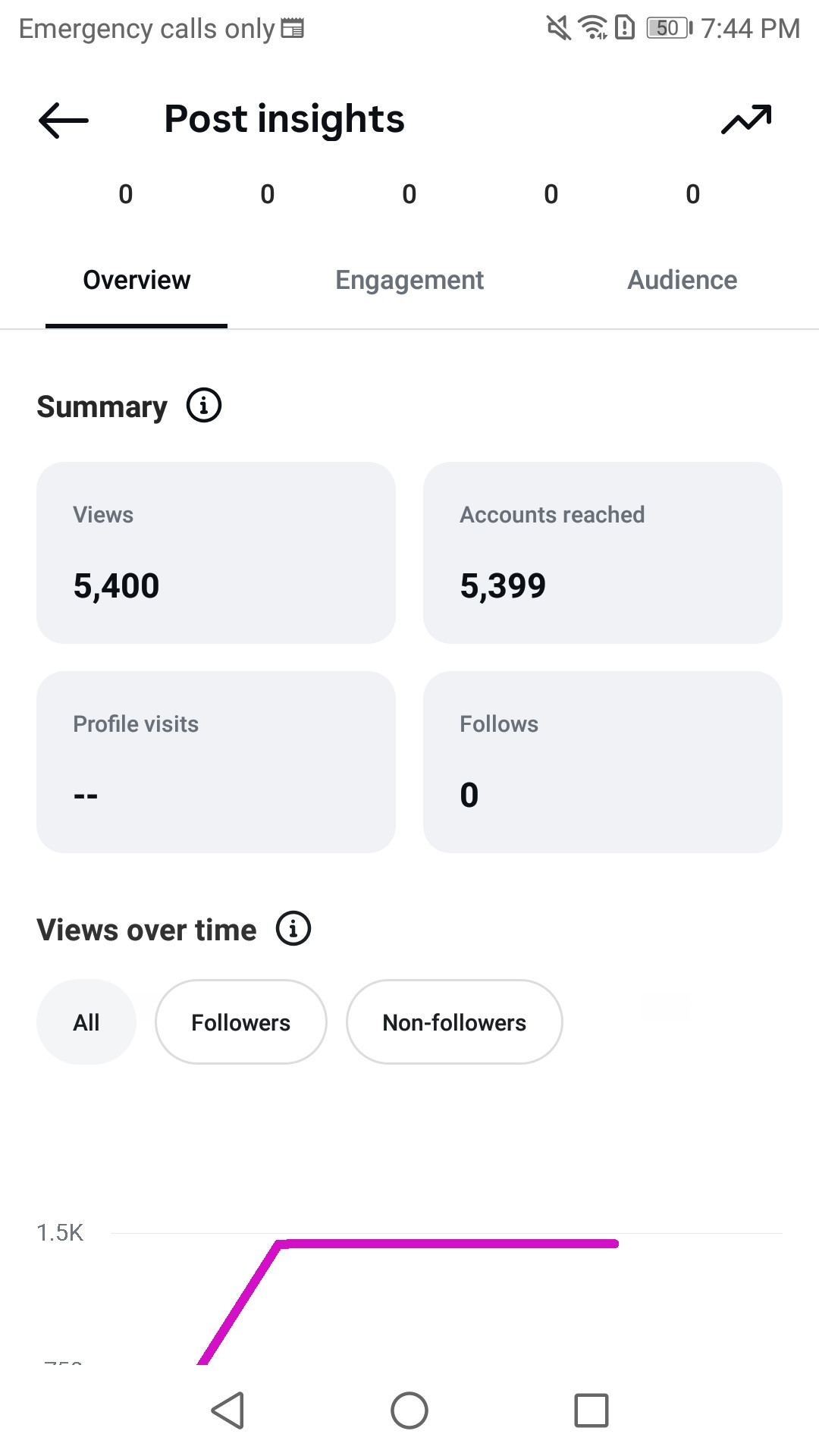This screenshot has width=819, height=1456.
Task: Tap the Follows card
Action: point(603,762)
